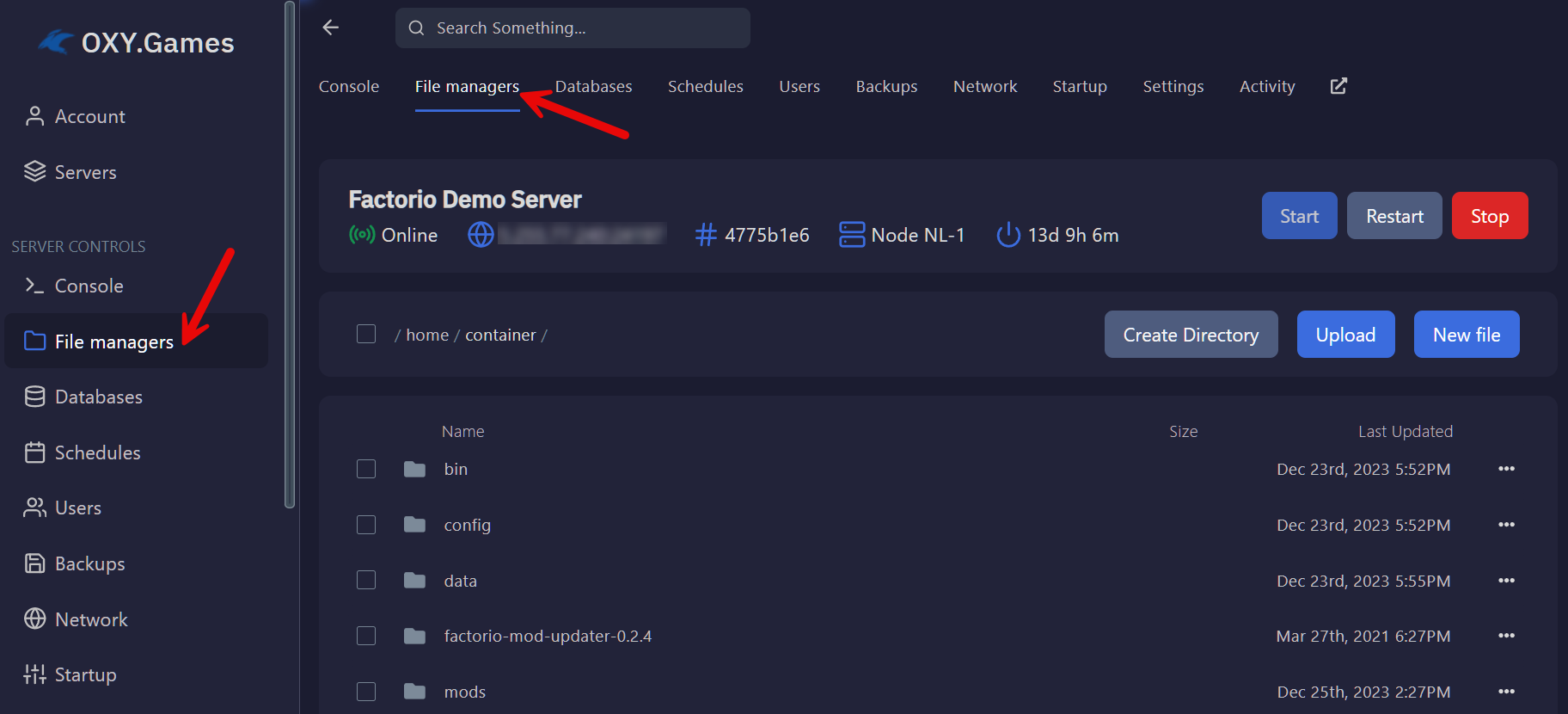Check the mods folder checkbox
The width and height of the screenshot is (1568, 714).
click(x=366, y=692)
